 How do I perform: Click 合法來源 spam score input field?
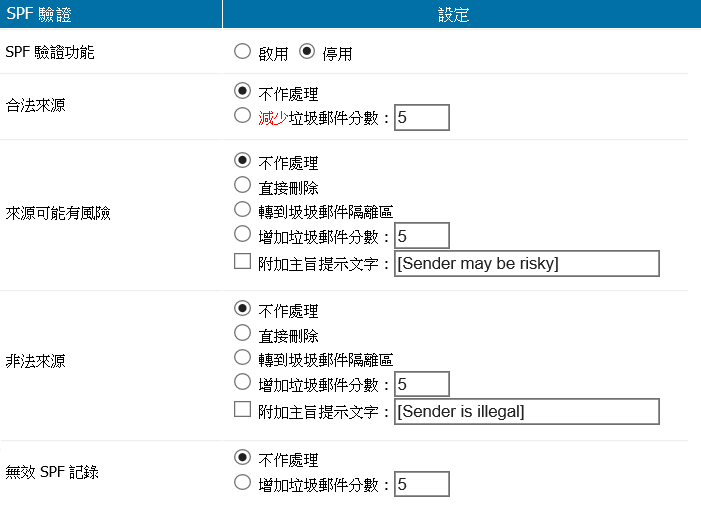(422, 117)
